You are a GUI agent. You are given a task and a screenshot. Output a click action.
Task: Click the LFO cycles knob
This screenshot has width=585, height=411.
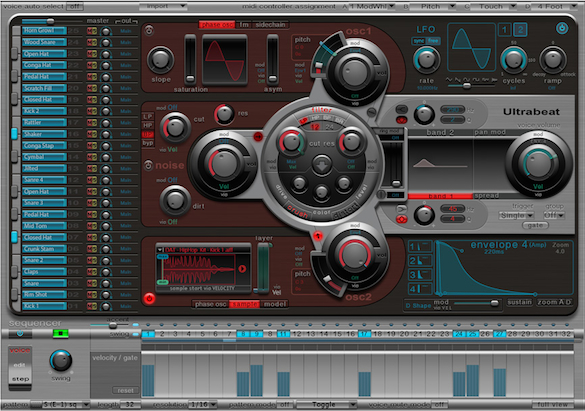tap(513, 60)
